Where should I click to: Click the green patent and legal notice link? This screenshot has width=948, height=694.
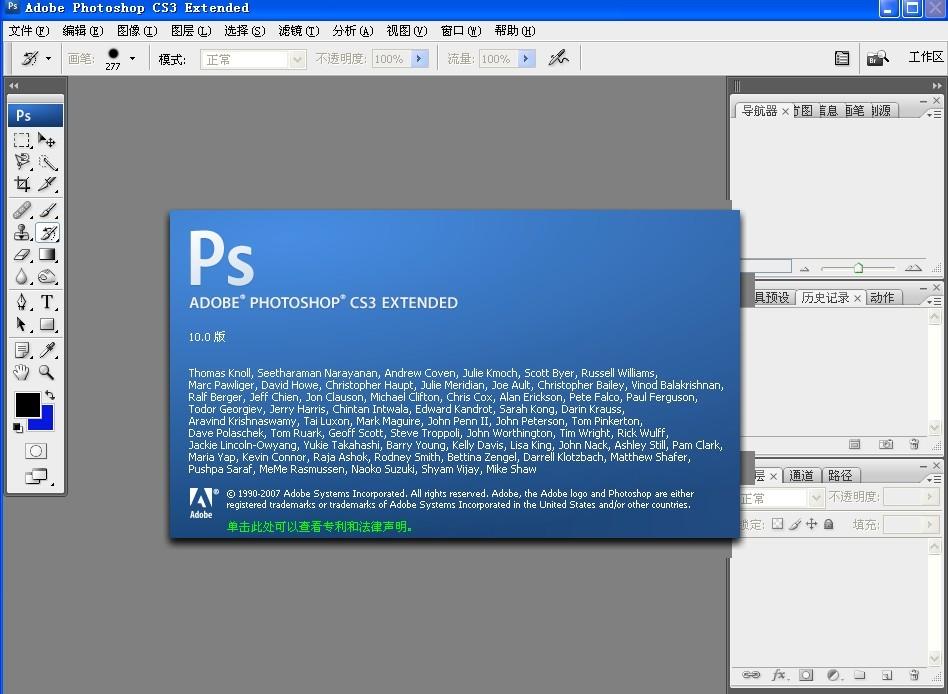tap(320, 526)
